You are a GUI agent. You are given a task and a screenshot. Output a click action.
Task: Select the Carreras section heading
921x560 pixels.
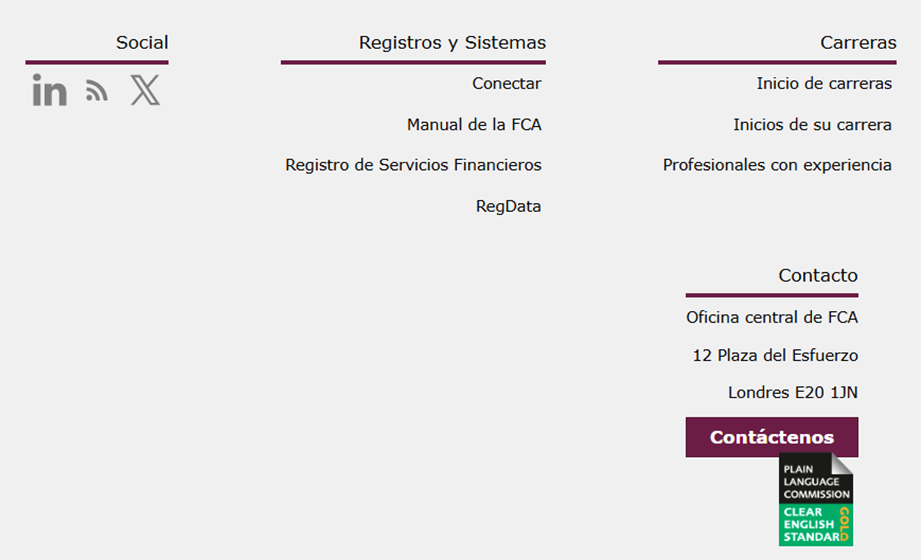[858, 43]
